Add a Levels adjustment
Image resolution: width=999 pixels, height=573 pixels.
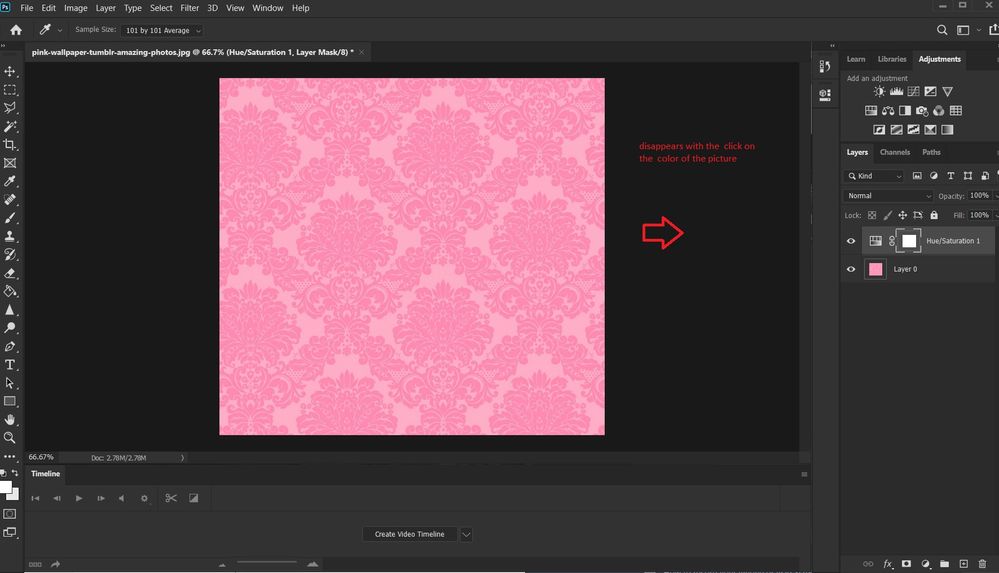896,92
